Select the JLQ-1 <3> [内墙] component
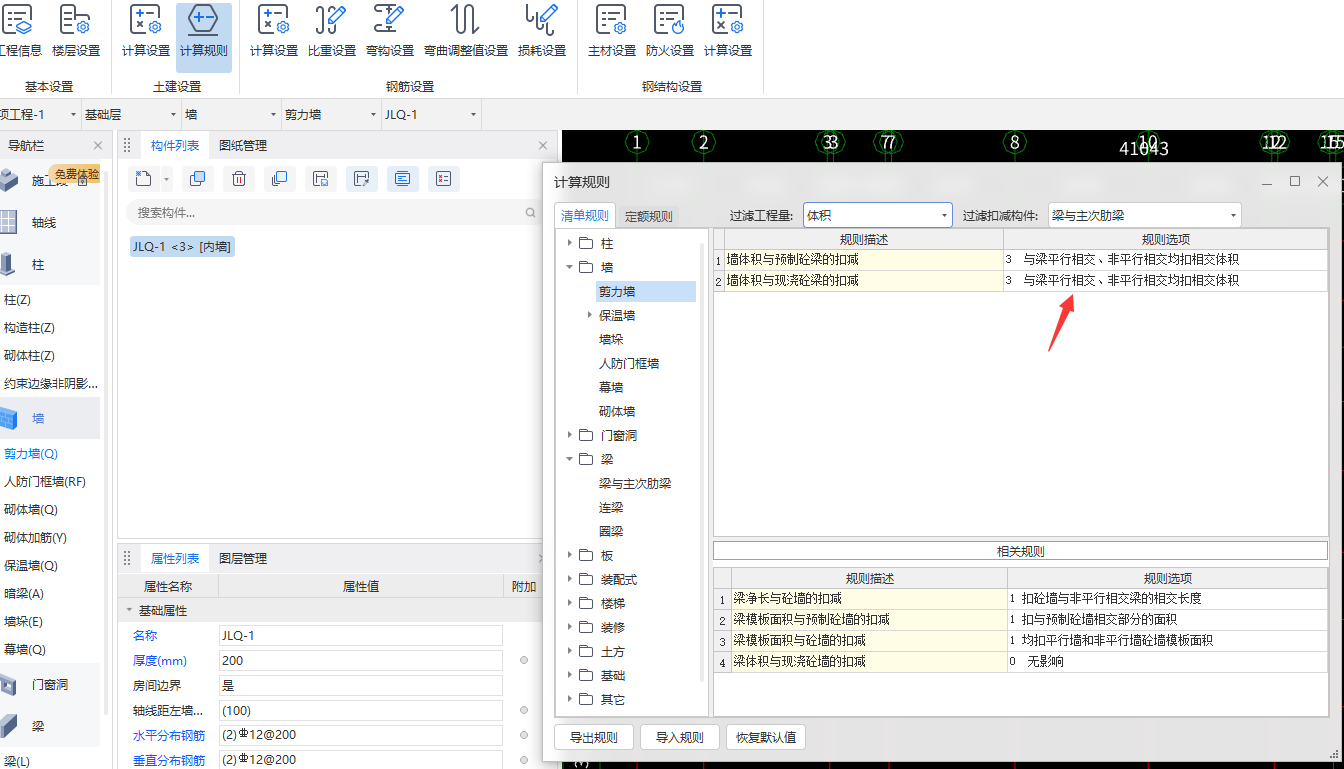This screenshot has width=1344, height=769. [182, 246]
